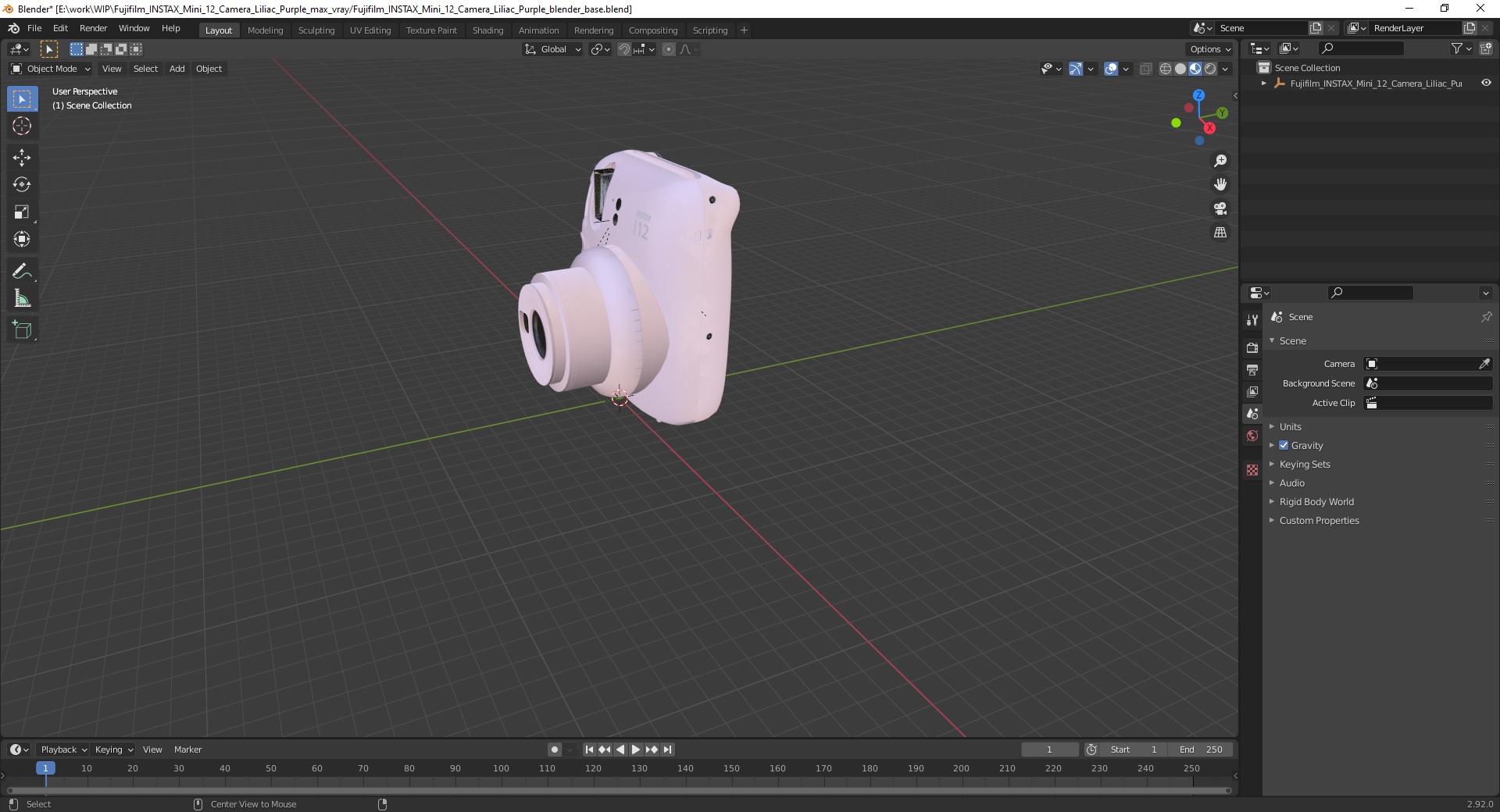Open the Options dropdown
1500x812 pixels.
pos(1210,49)
